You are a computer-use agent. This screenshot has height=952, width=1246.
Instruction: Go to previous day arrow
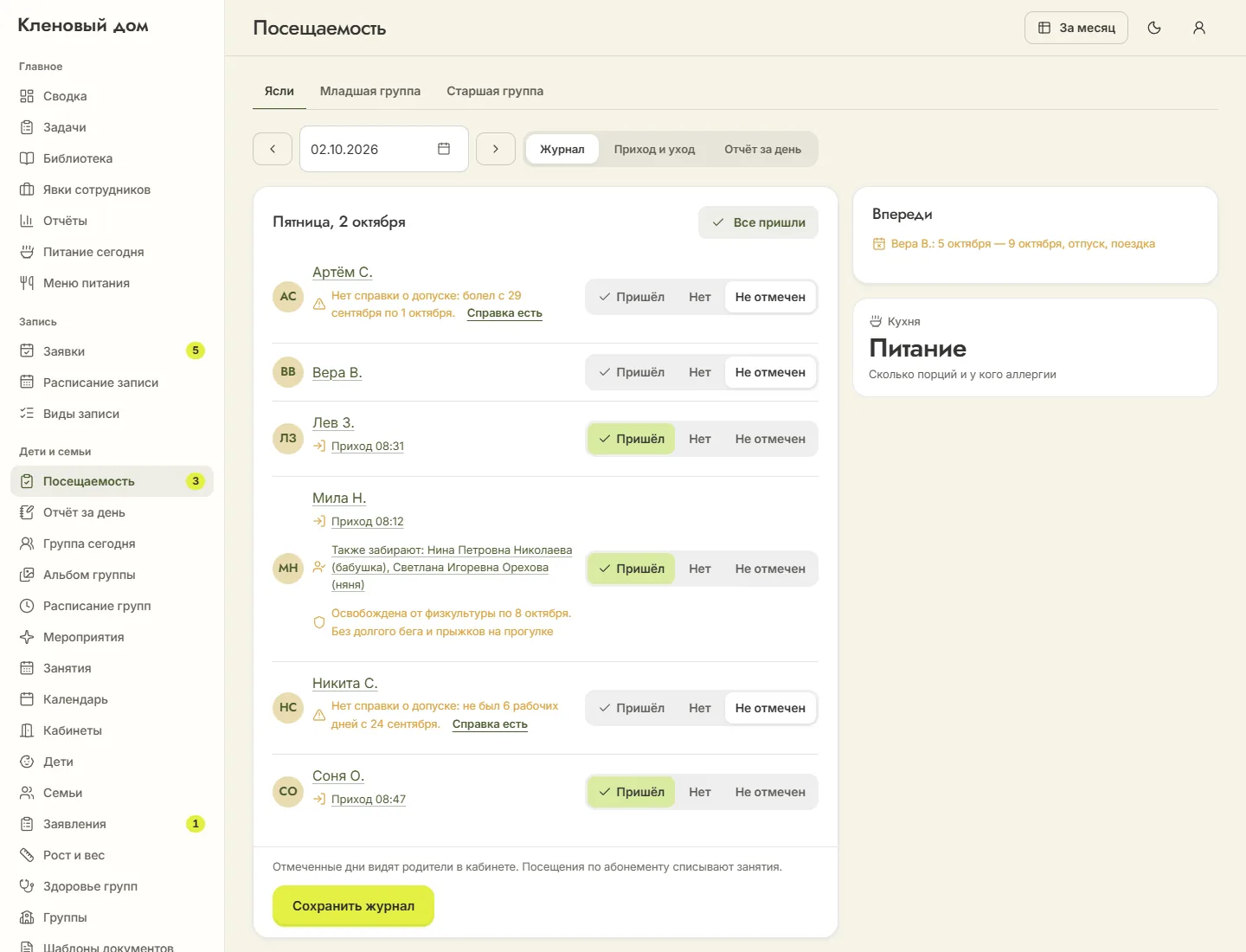[x=273, y=149]
